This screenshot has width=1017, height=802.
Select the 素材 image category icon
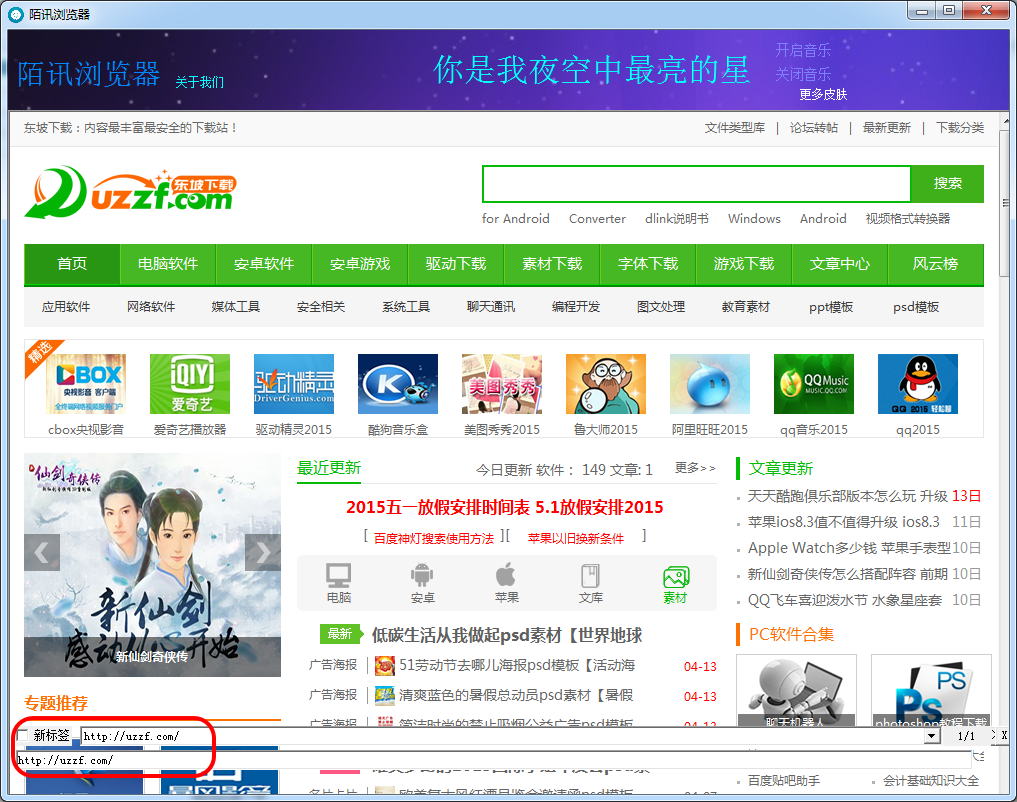click(x=675, y=576)
